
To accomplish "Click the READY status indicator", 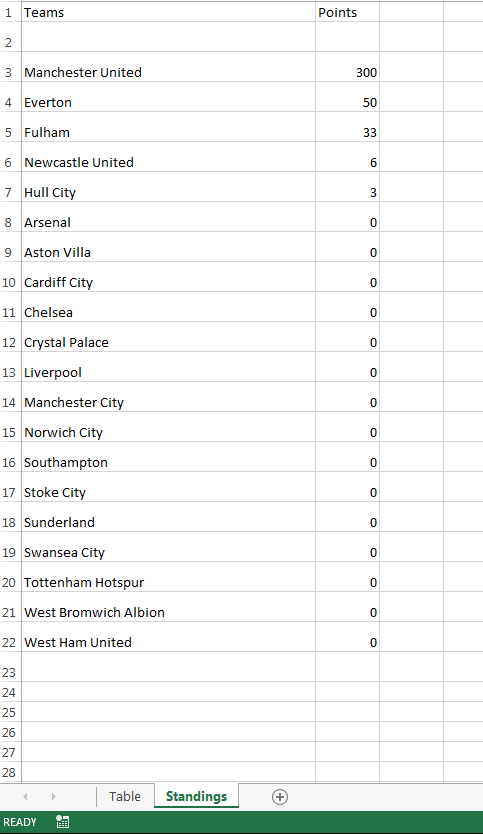I will point(20,822).
